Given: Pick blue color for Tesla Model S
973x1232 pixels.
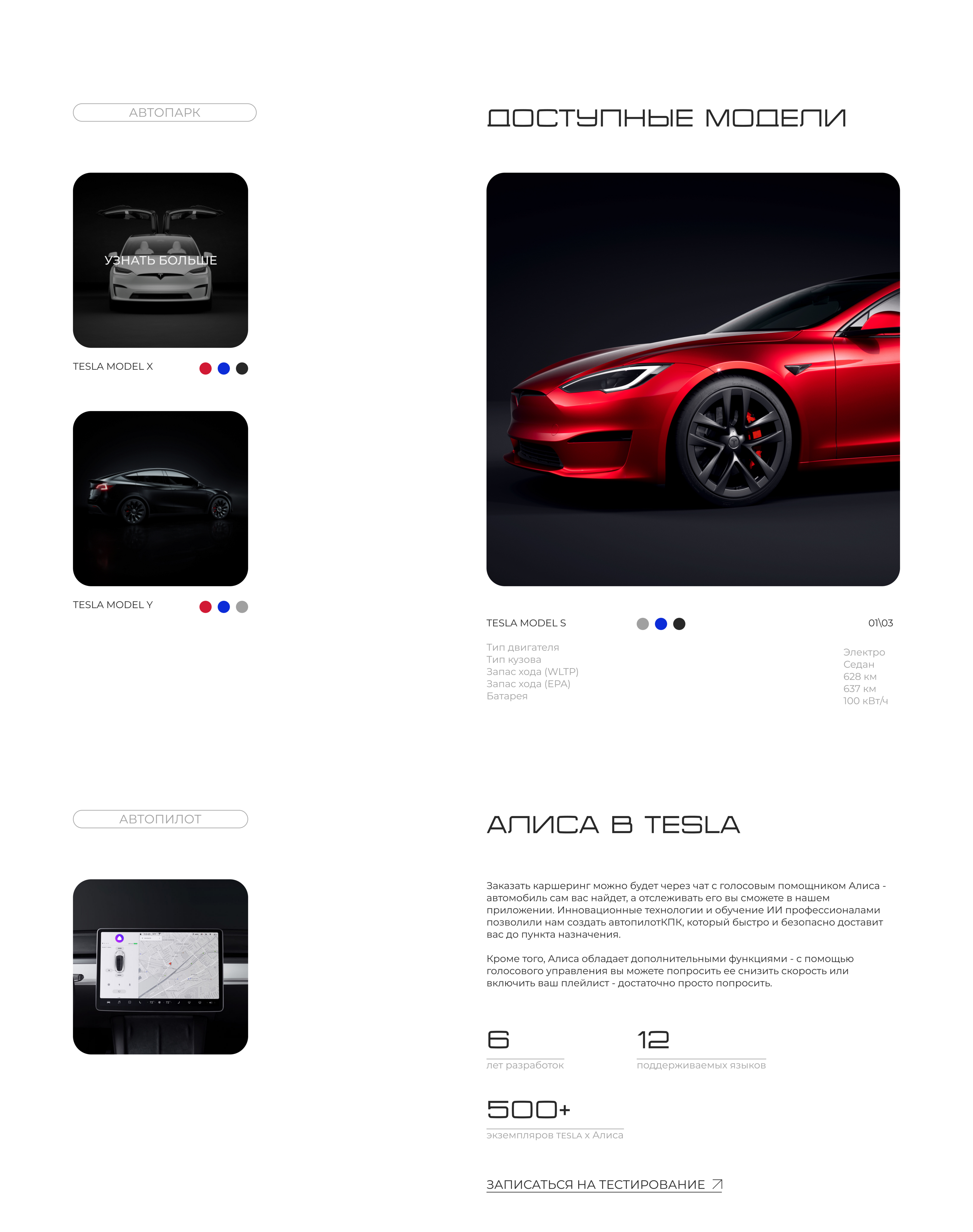Looking at the screenshot, I should 661,624.
